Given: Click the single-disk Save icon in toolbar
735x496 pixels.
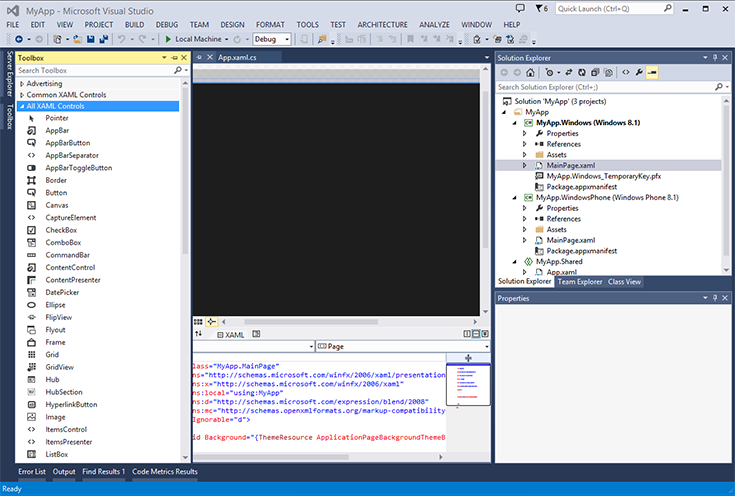Looking at the screenshot, I should pyautogui.click(x=91, y=39).
